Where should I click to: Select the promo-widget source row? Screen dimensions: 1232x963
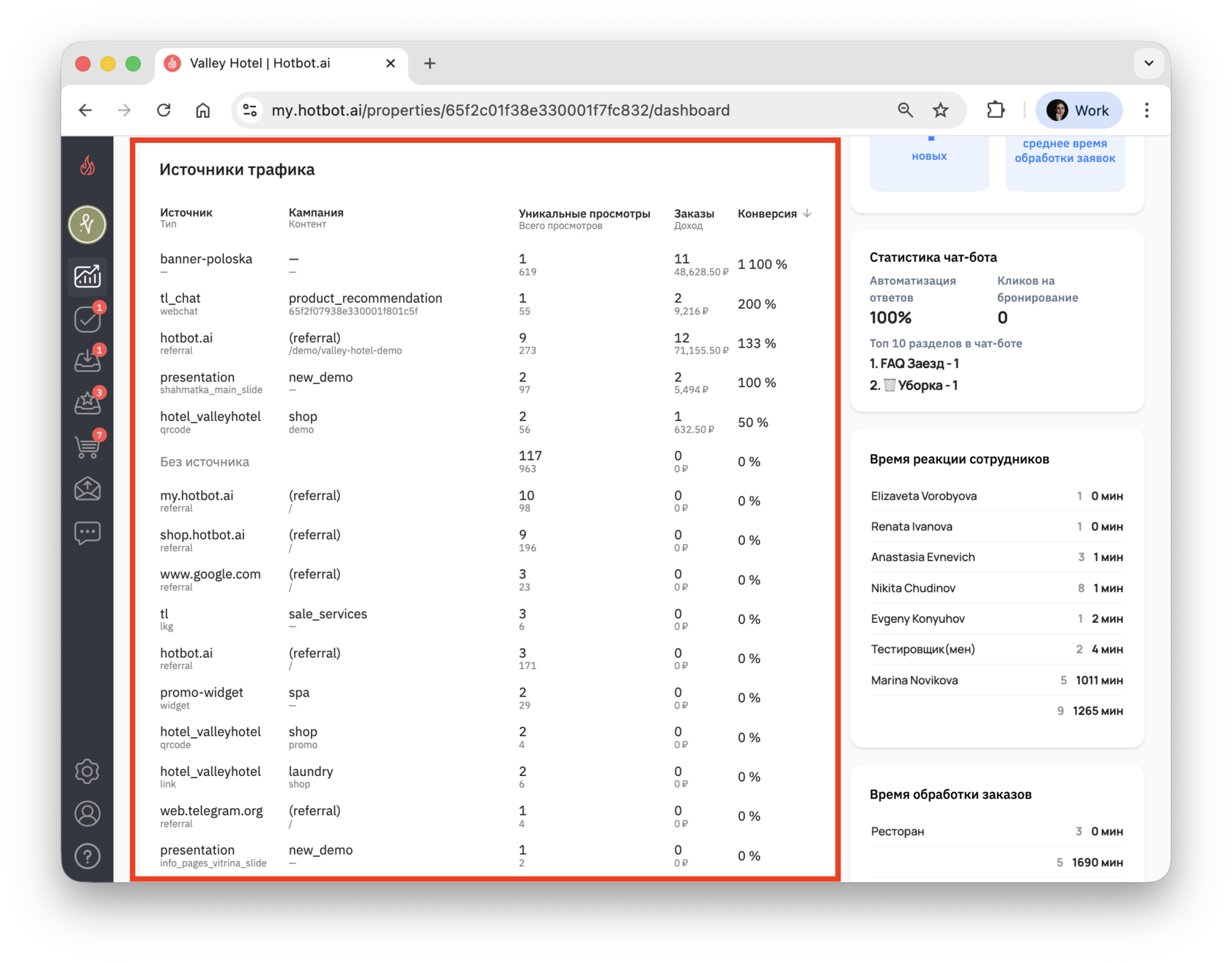[x=484, y=698]
